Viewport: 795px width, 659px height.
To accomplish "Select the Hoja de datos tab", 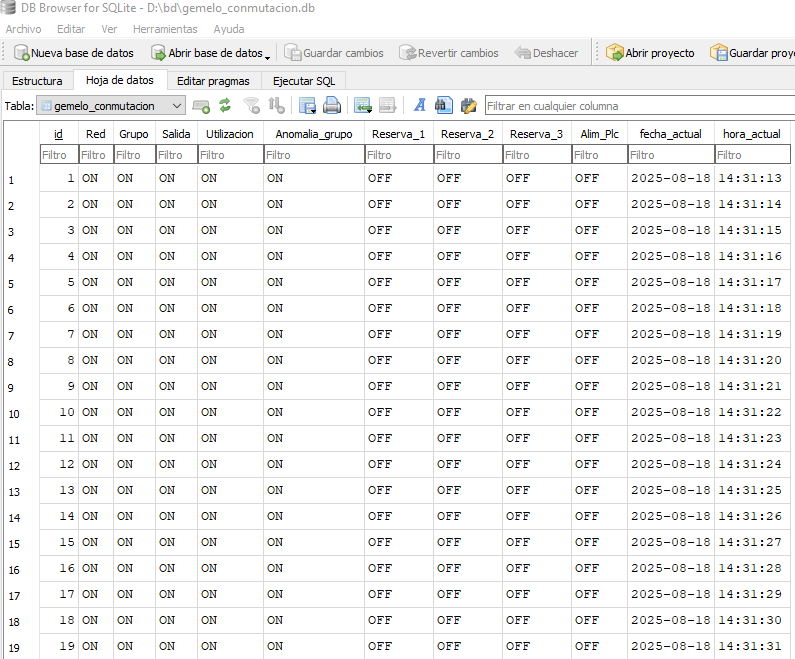I will click(120, 80).
